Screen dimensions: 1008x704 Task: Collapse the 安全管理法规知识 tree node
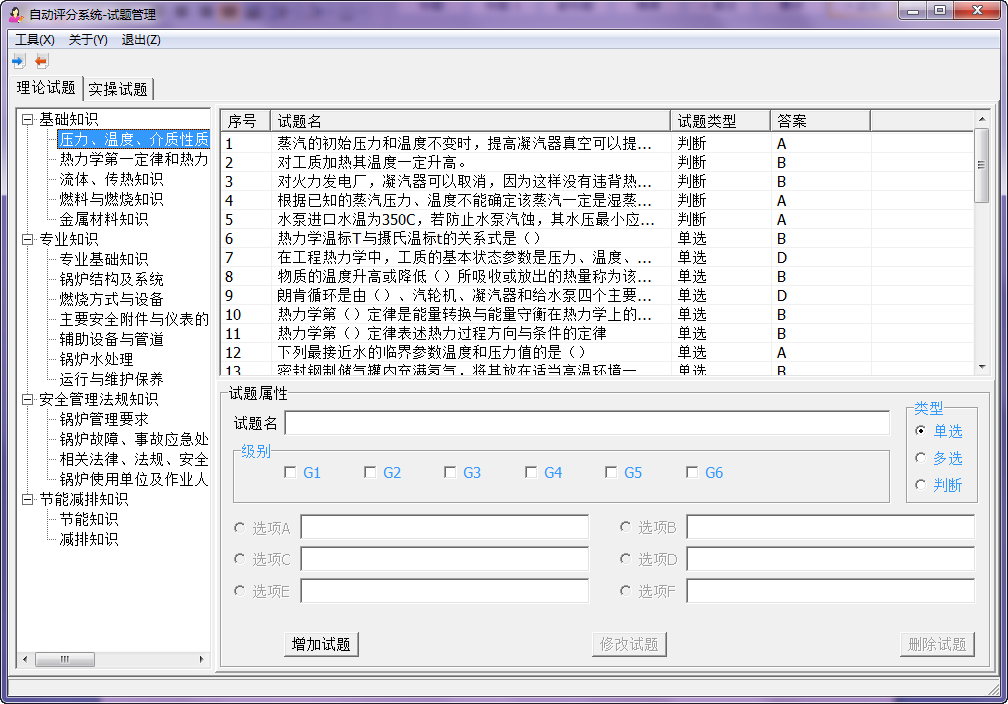27,400
